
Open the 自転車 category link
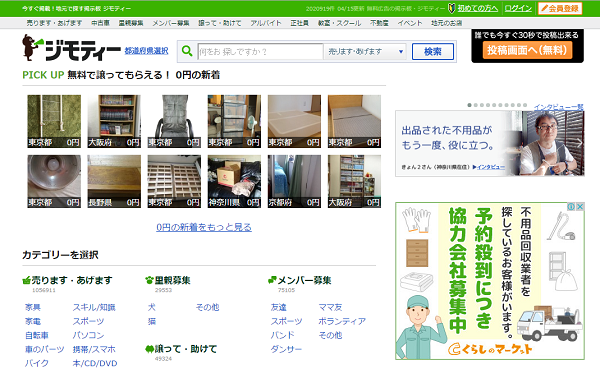pos(37,336)
